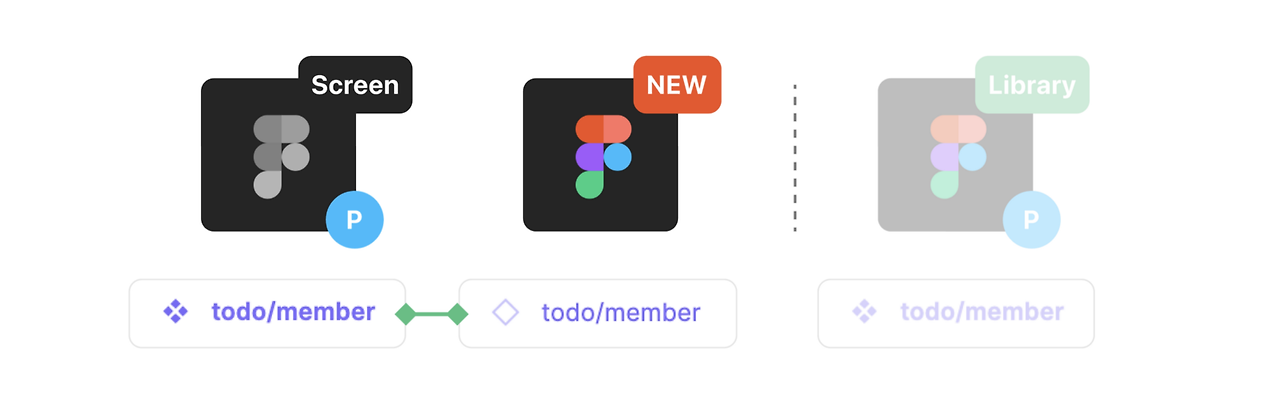The width and height of the screenshot is (1280, 405).
Task: Click the colorful Figma logo tile
Action: [x=601, y=155]
